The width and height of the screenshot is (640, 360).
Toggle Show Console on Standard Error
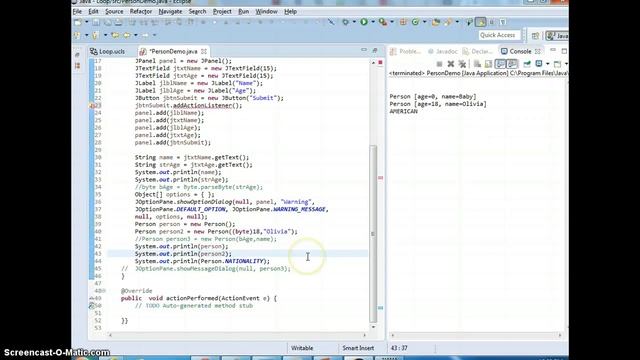(512, 64)
